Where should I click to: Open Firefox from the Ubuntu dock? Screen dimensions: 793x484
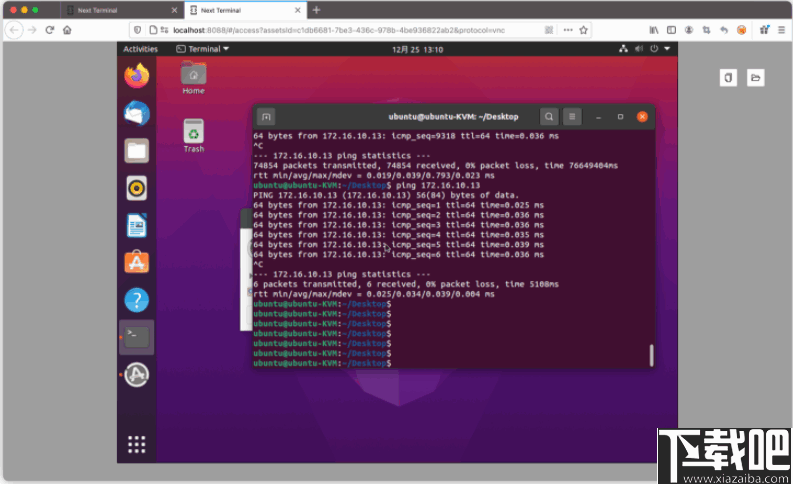click(137, 76)
